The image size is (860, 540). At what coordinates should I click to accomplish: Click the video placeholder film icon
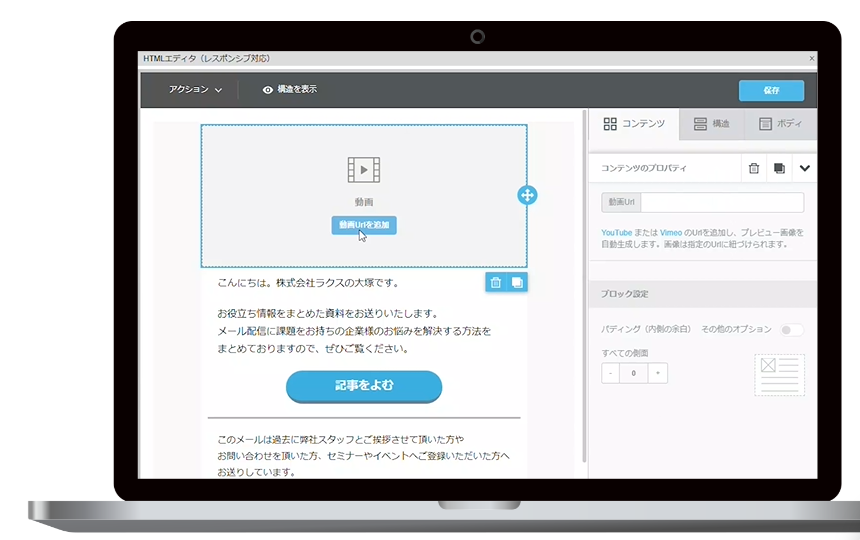click(364, 170)
